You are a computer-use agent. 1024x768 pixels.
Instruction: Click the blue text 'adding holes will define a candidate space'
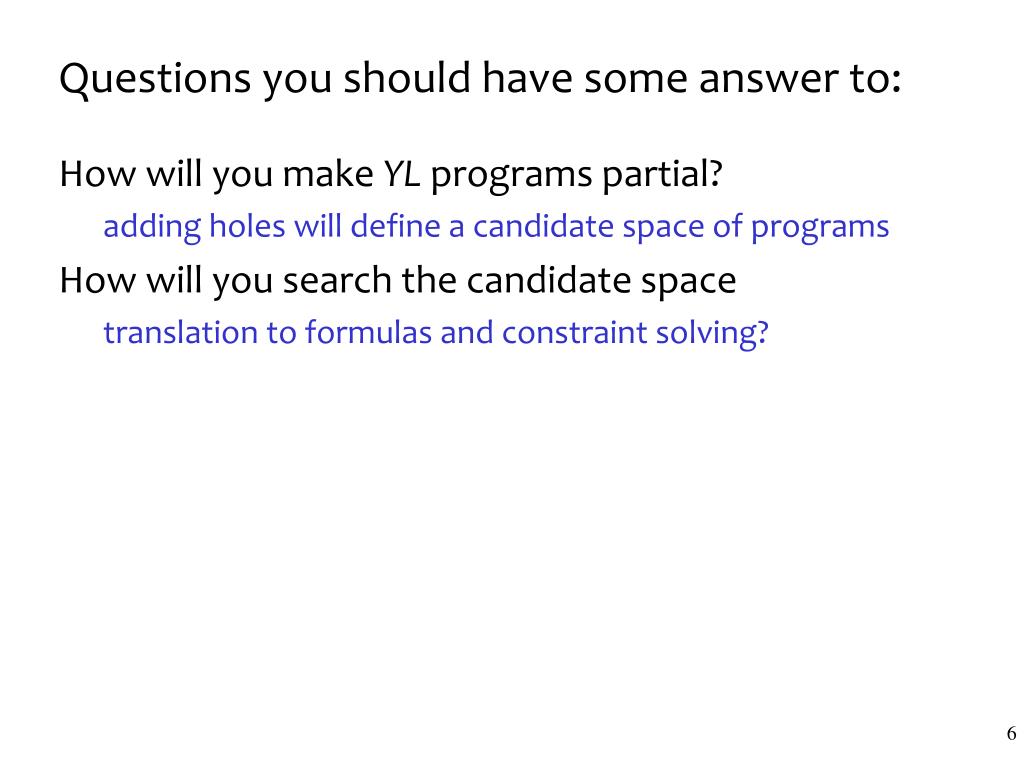point(404,227)
